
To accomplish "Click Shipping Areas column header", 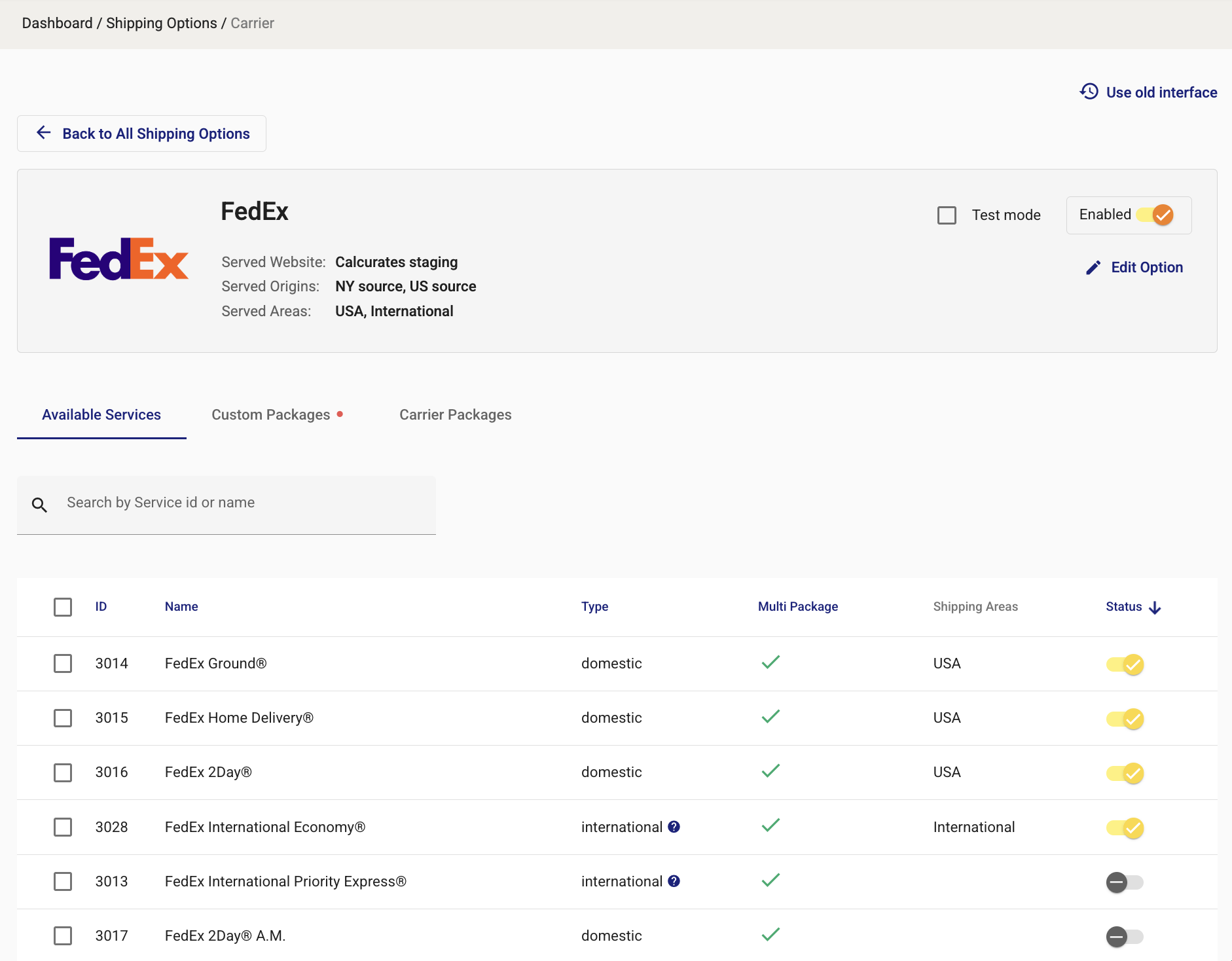I will (x=975, y=606).
